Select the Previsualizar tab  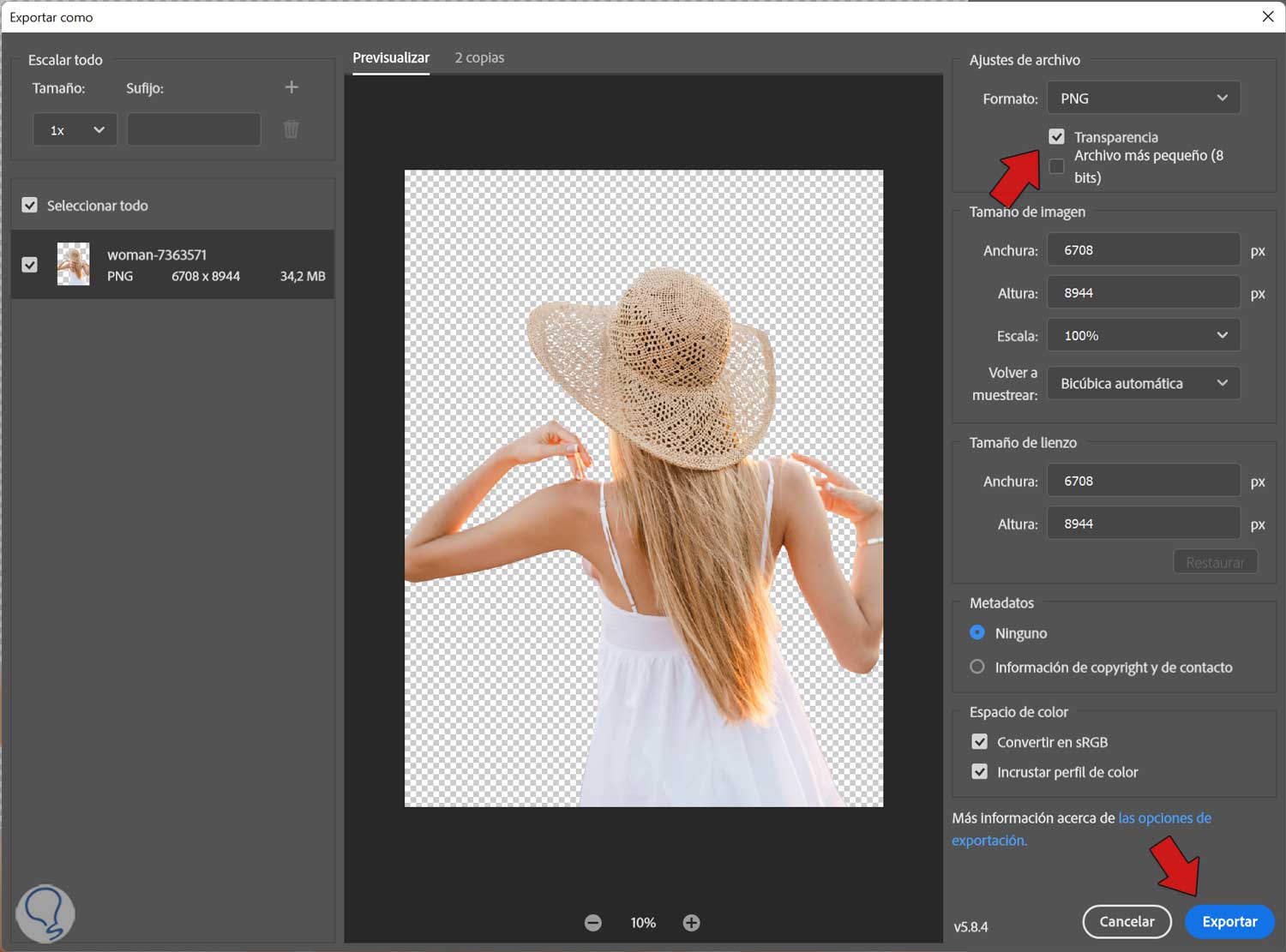[x=391, y=57]
